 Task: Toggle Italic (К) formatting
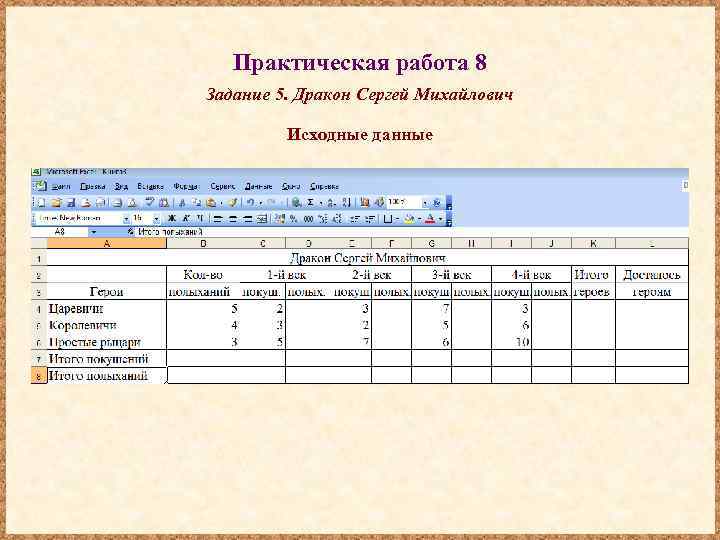(186, 219)
